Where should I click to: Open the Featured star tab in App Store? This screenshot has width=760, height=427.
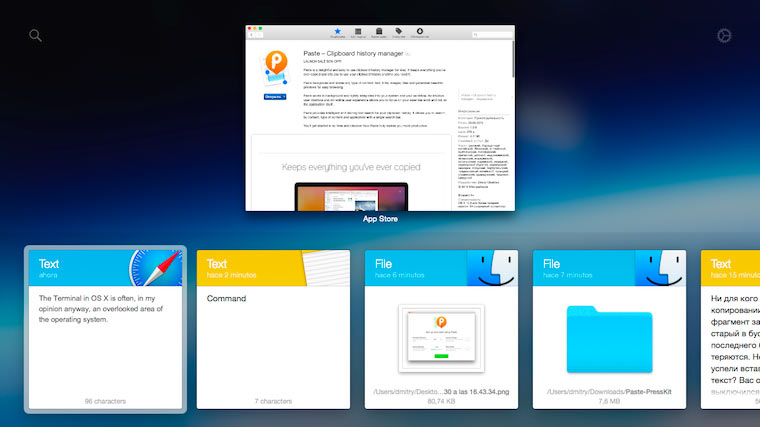point(338,32)
